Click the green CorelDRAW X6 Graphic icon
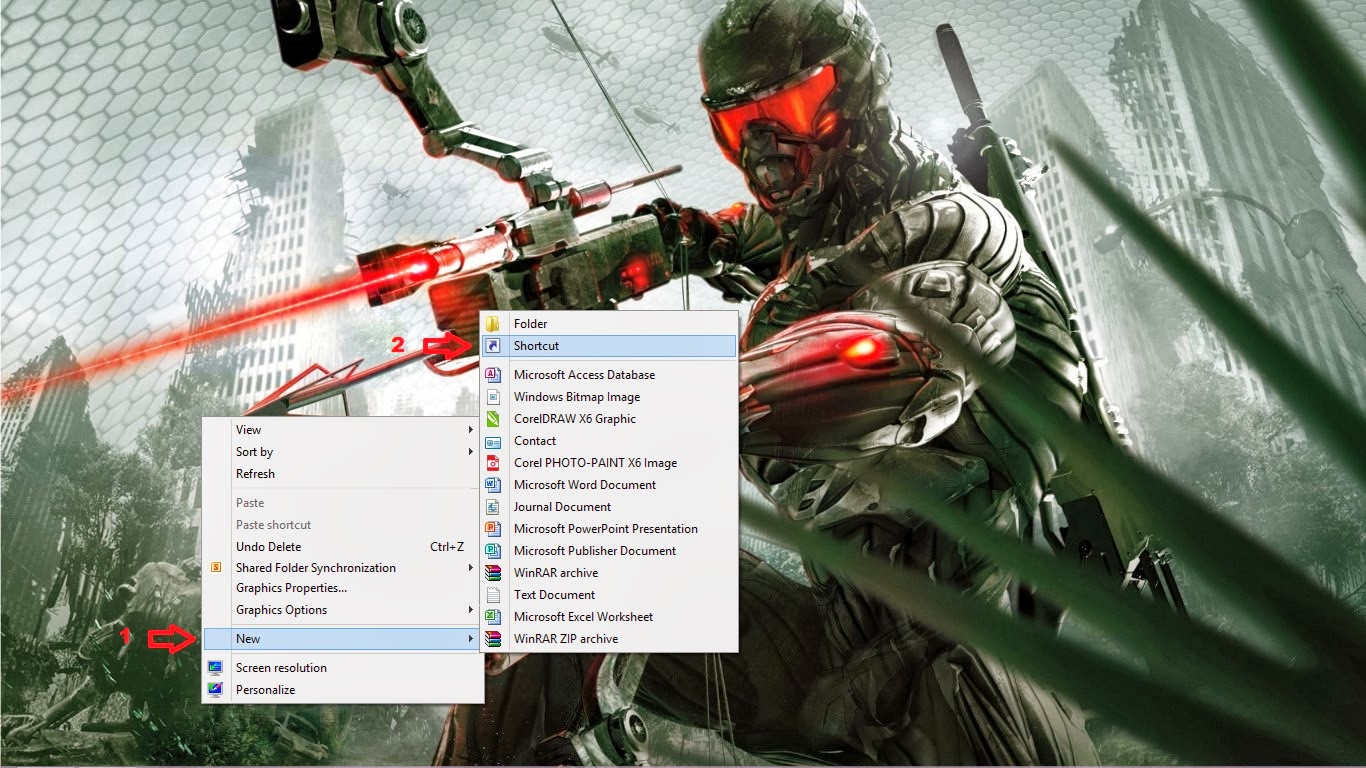Viewport: 1366px width, 768px height. pos(492,419)
